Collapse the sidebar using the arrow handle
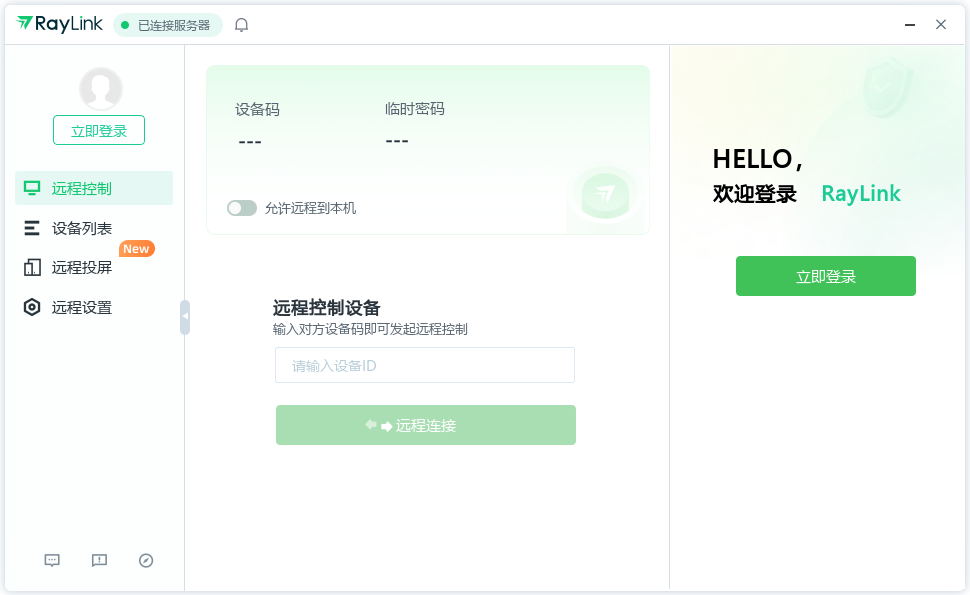 click(x=185, y=315)
